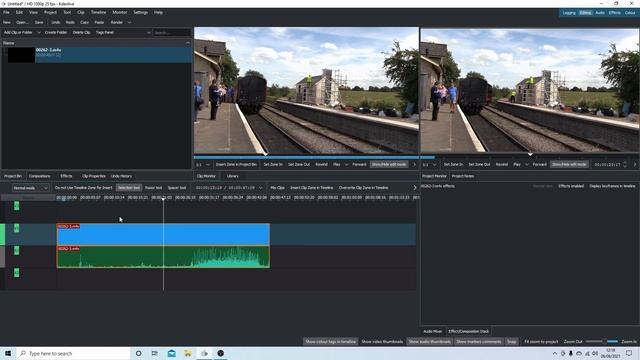This screenshot has width=640, height=360.
Task: Click Play on the project monitor
Action: [x=517, y=164]
